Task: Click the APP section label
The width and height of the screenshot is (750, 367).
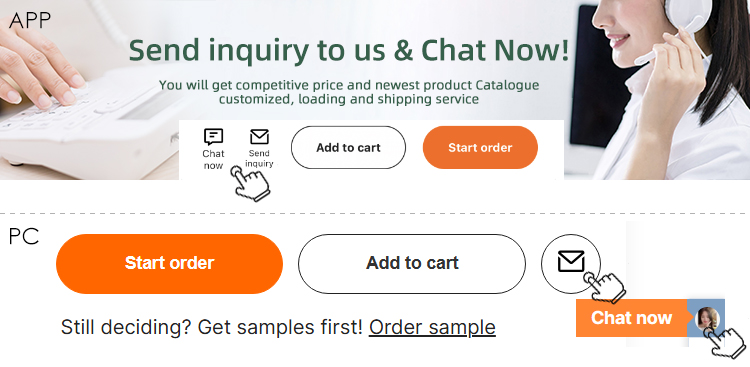Action: tap(30, 21)
